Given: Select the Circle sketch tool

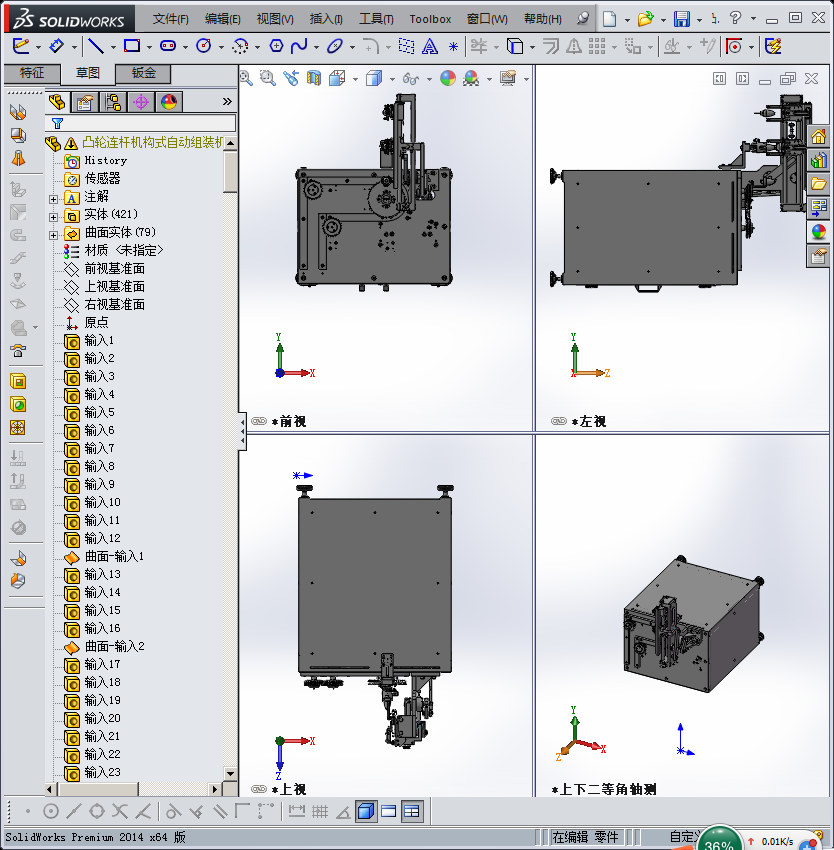Looking at the screenshot, I should coord(204,46).
